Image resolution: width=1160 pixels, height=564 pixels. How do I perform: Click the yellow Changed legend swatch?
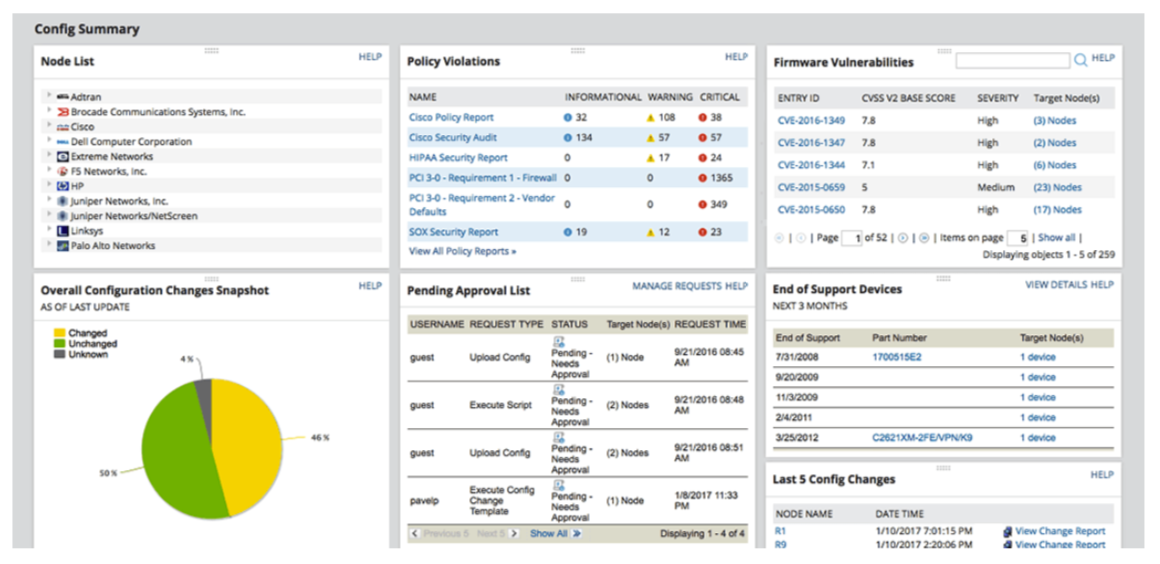tap(60, 333)
